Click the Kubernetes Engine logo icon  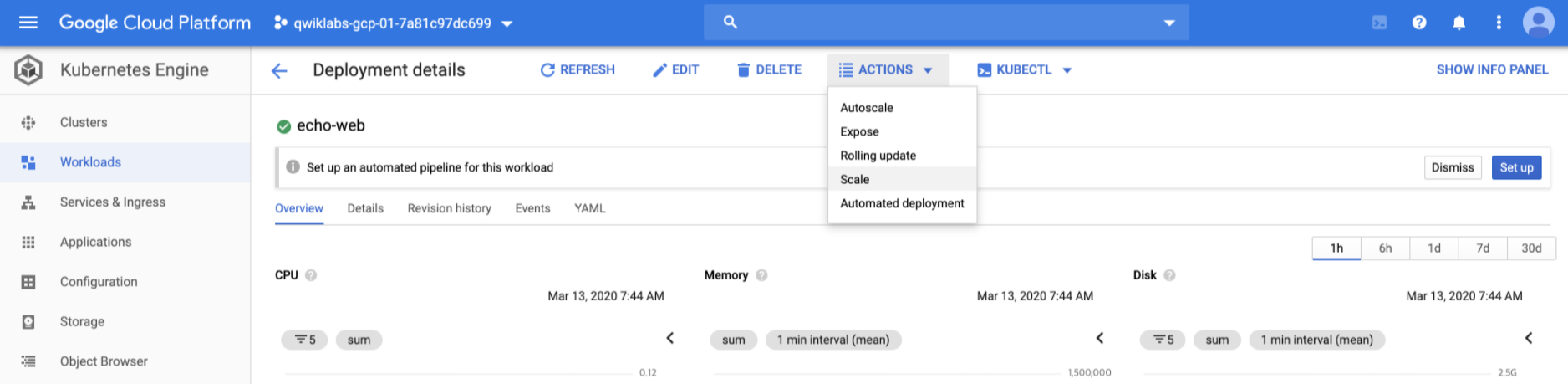click(28, 70)
